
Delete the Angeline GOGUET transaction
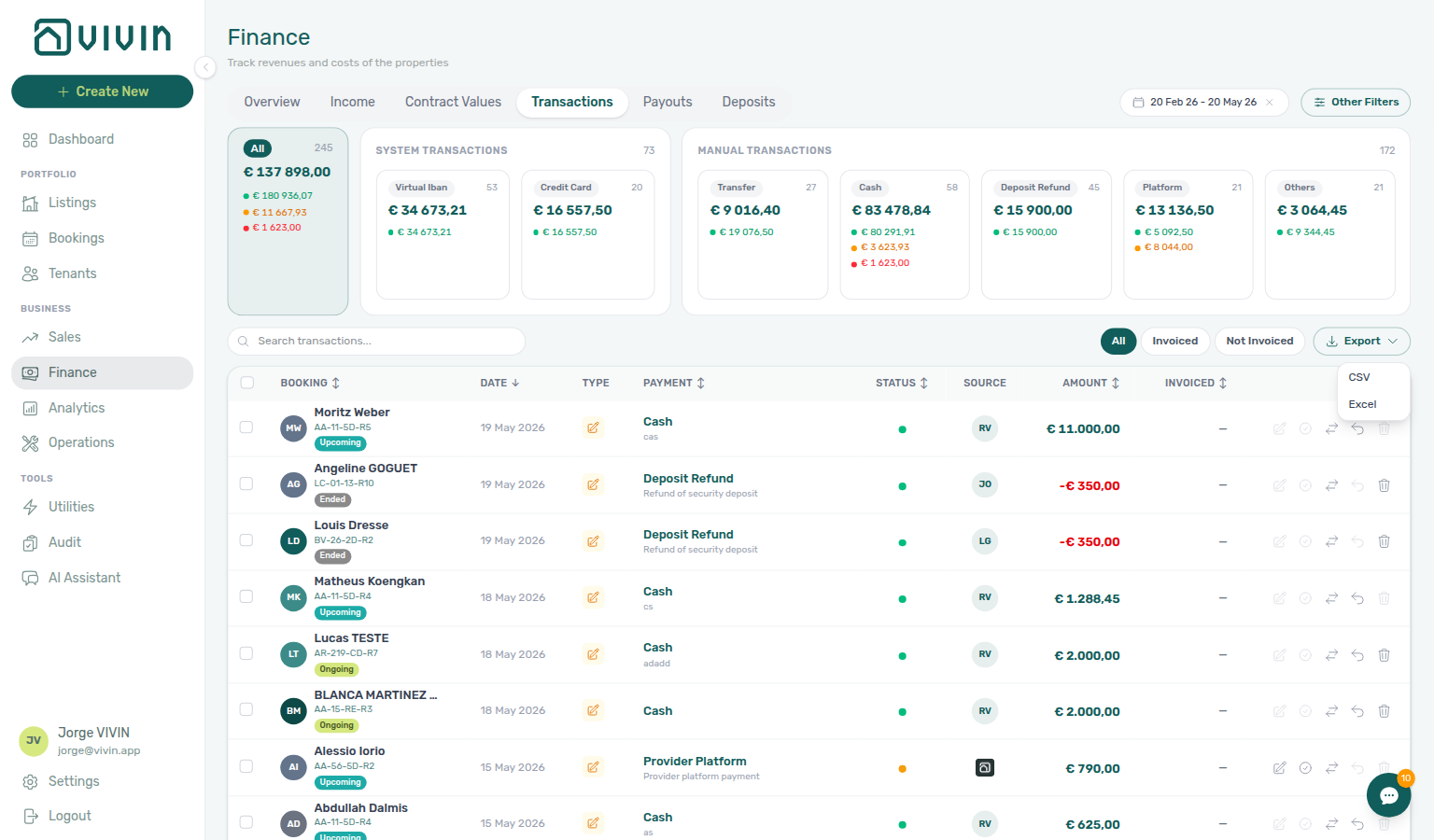[1384, 485]
